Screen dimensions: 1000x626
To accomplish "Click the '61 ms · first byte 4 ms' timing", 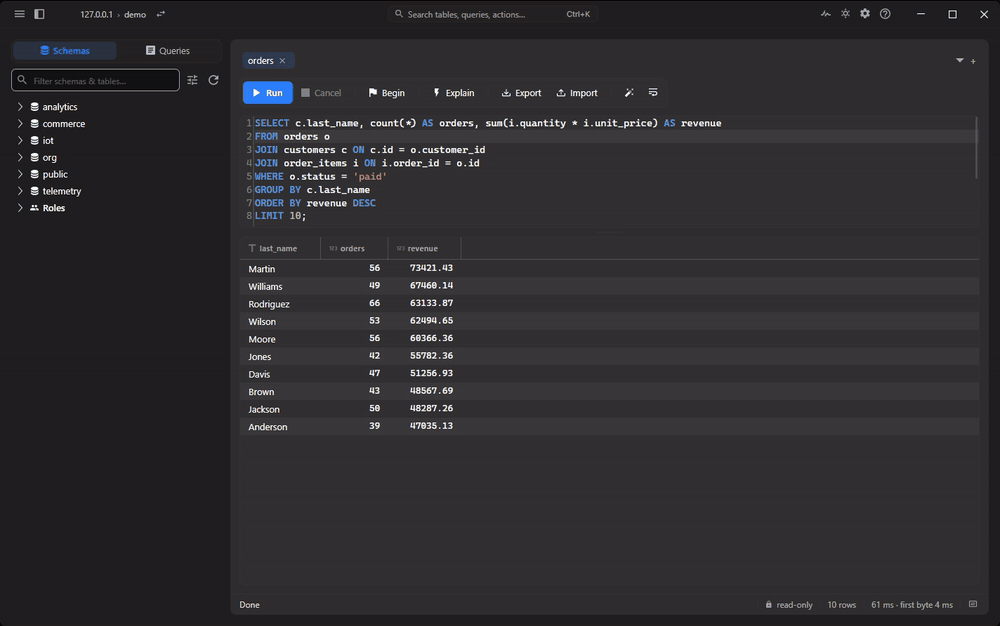I will point(912,604).
